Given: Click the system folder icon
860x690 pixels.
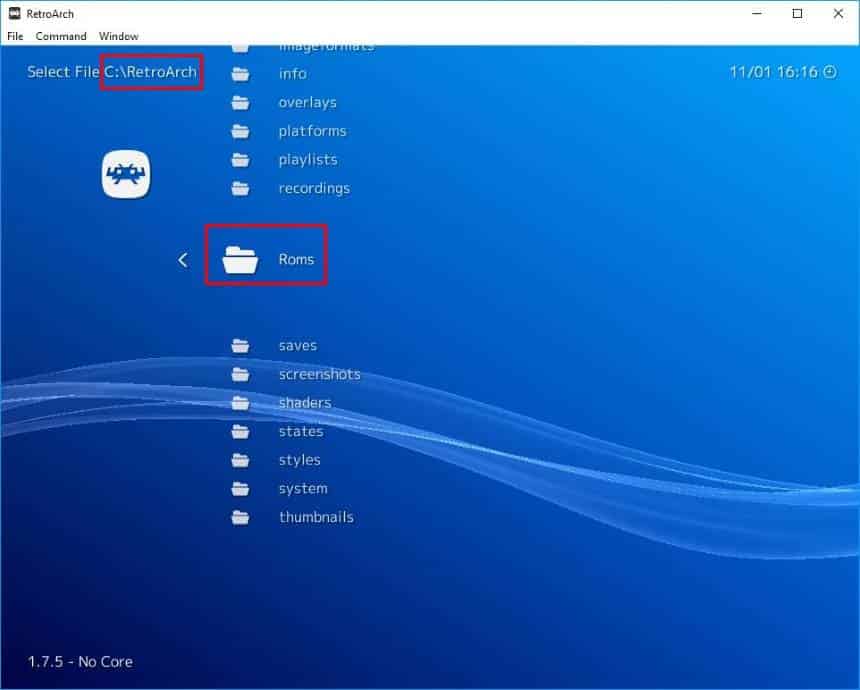Looking at the screenshot, I should 240,488.
